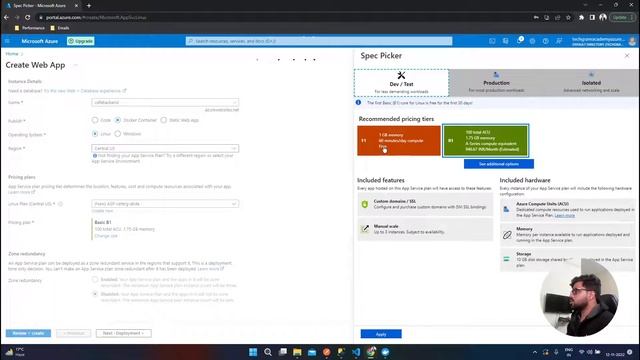Viewport: 640px width, 360px height.
Task: Focus the Azure search resources box
Action: 319,41
